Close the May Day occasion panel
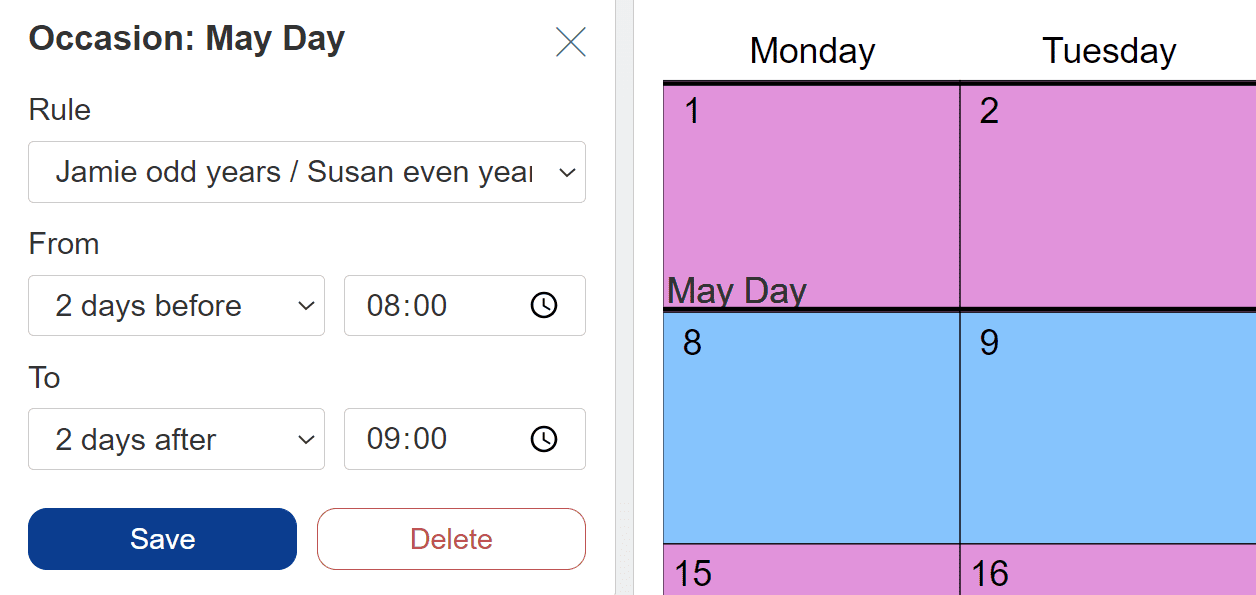This screenshot has width=1256, height=595. [571, 42]
